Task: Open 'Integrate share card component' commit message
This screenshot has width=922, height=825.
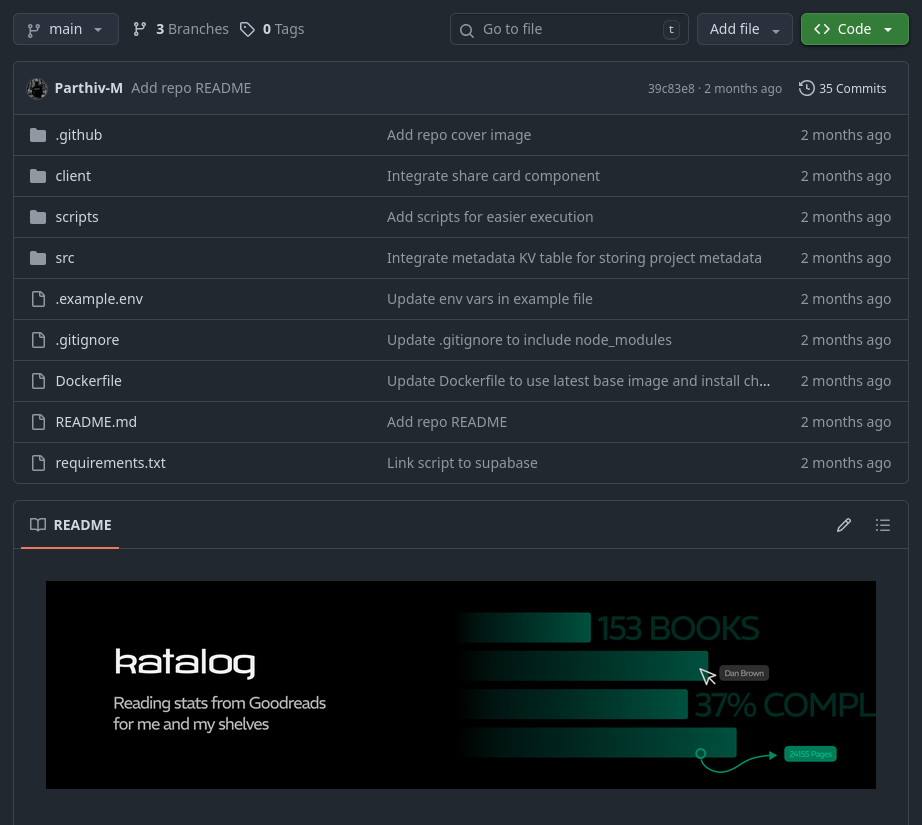Action: click(493, 176)
